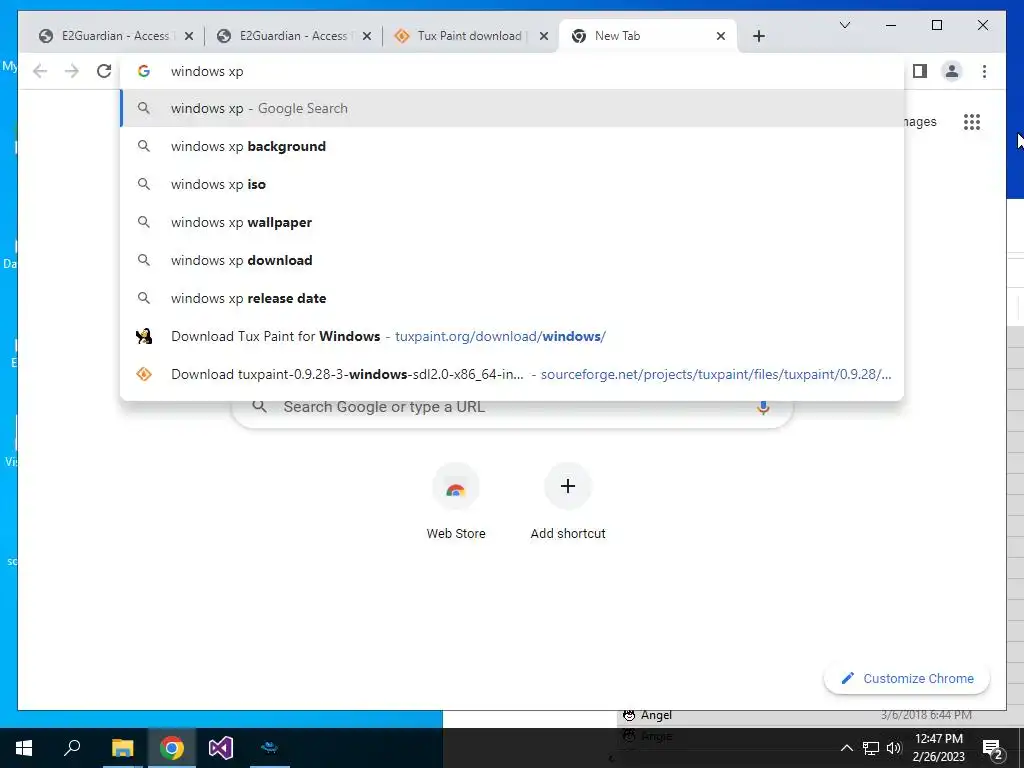Start voice search with the microphone icon
The image size is (1024, 768).
point(763,408)
